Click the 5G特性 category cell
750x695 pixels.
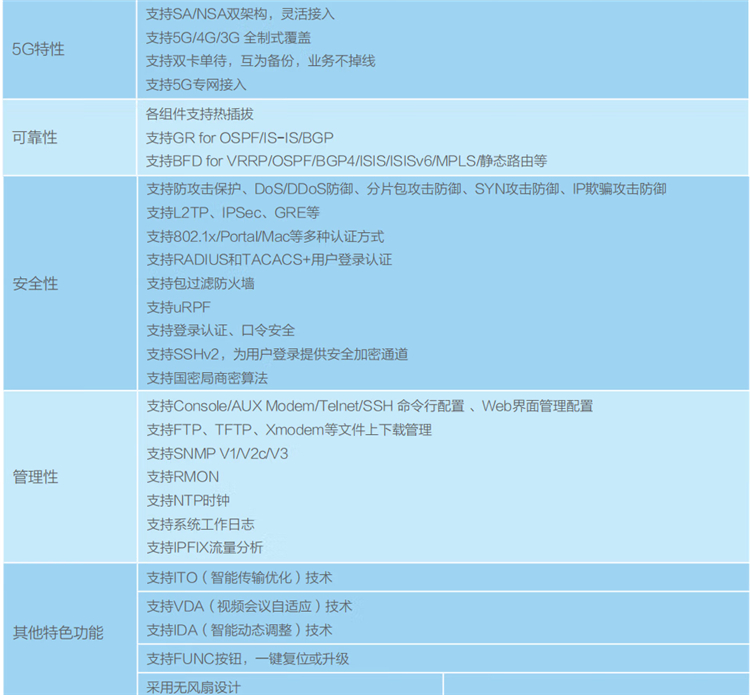[x=38, y=49]
